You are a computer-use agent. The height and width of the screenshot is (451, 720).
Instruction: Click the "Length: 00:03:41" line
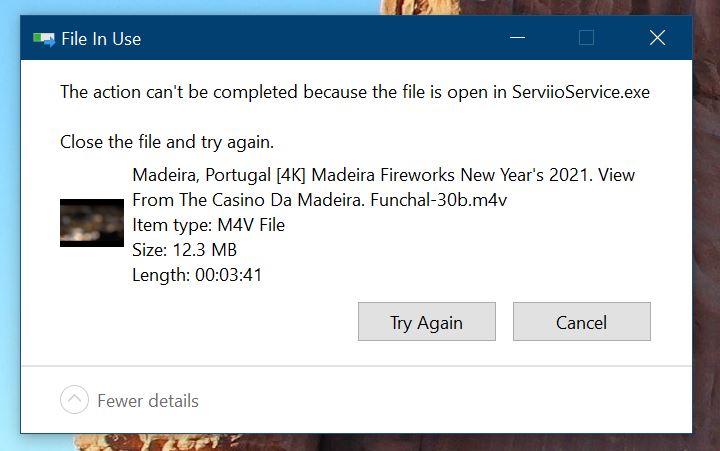[197, 274]
